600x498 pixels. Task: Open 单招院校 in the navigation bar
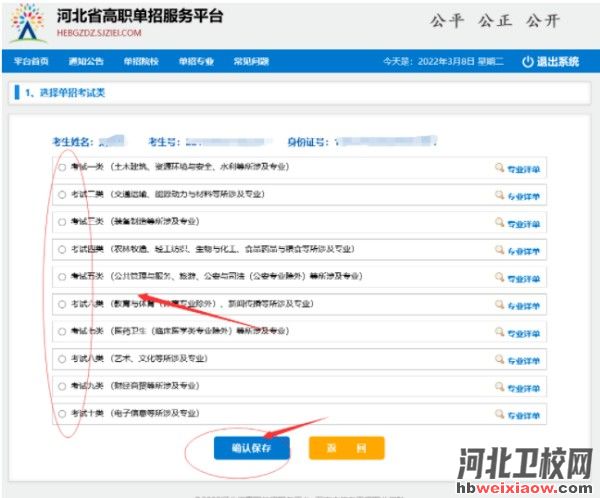point(141,62)
